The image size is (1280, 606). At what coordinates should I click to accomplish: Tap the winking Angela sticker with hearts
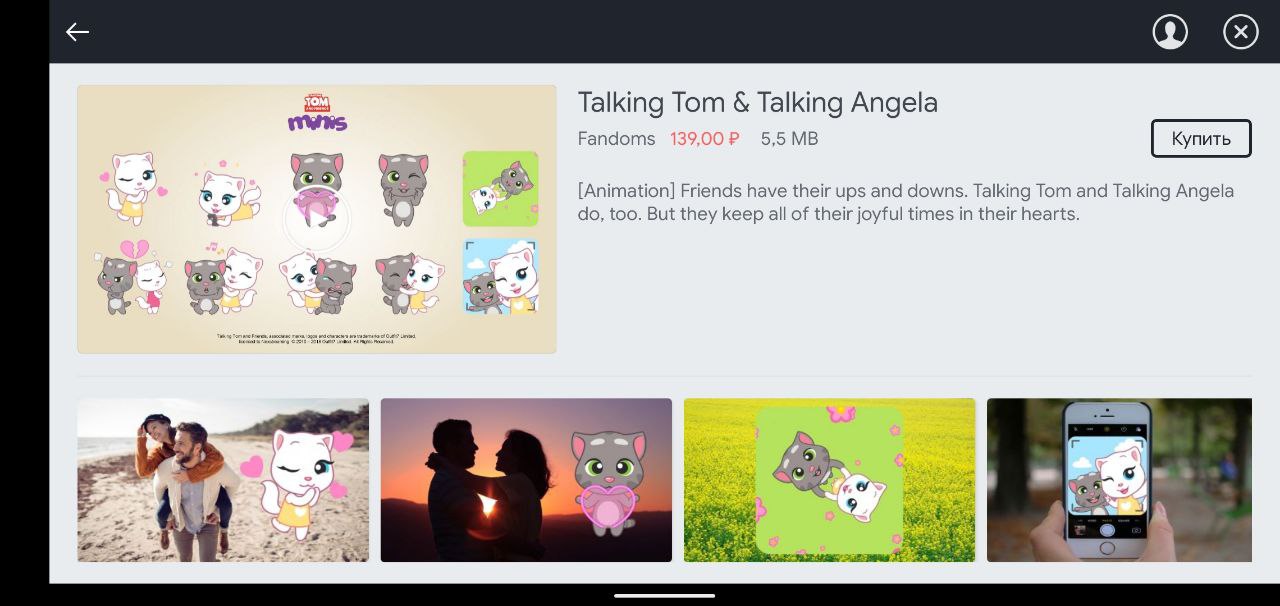point(133,187)
